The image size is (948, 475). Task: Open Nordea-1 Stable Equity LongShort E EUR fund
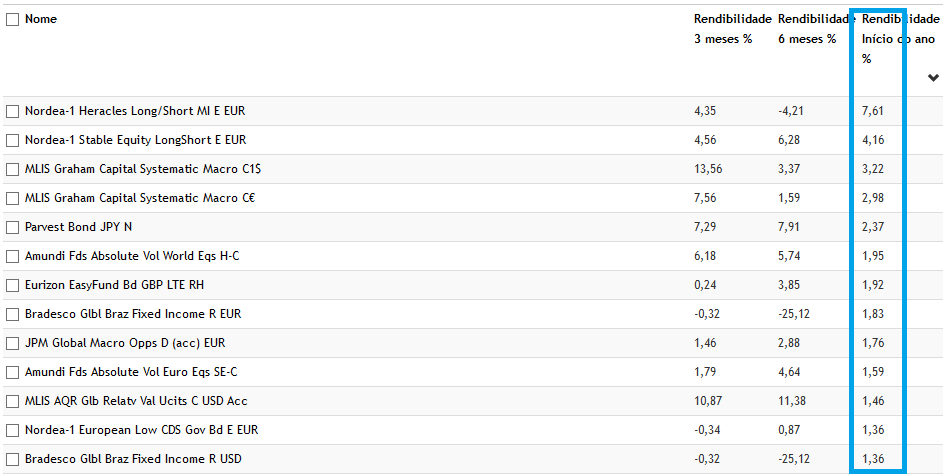point(135,140)
